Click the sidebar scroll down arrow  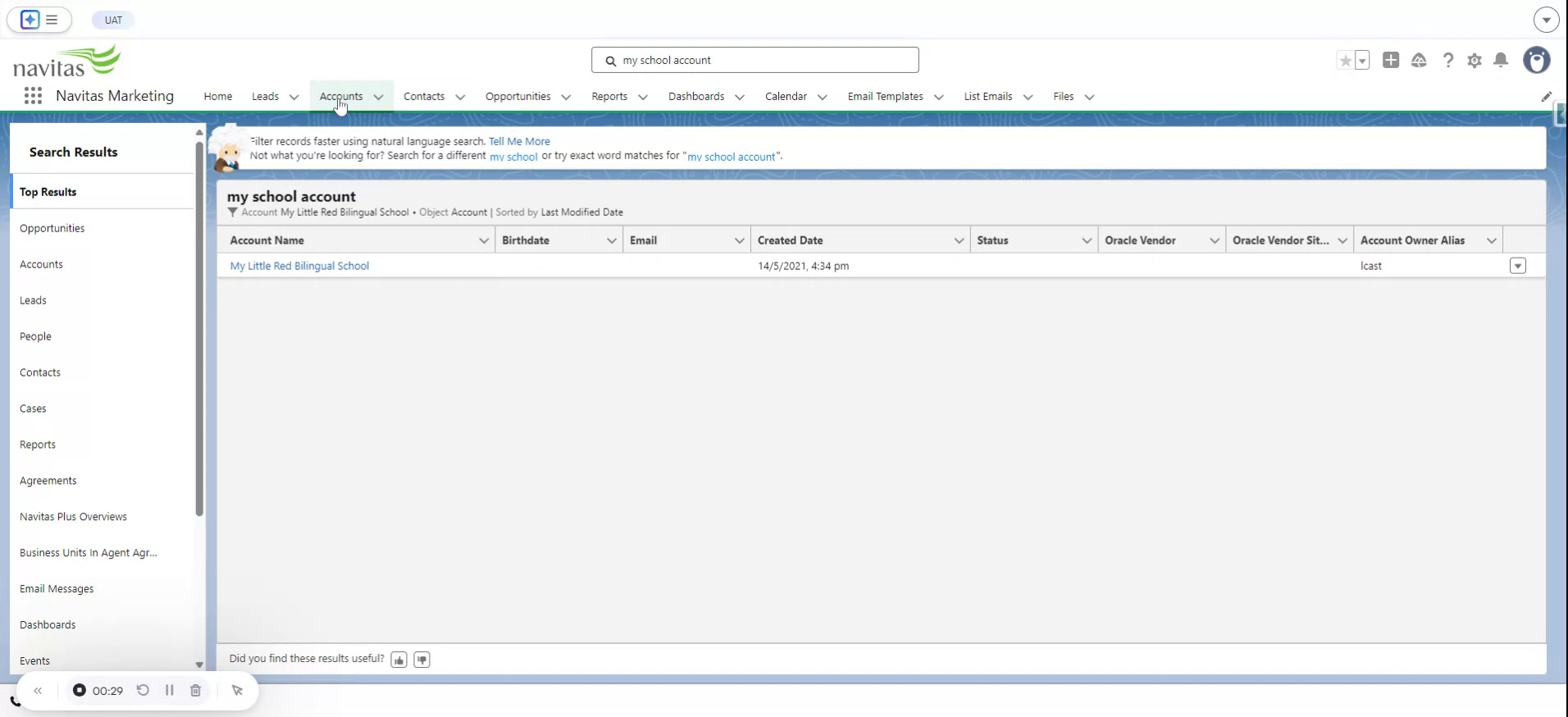(199, 665)
